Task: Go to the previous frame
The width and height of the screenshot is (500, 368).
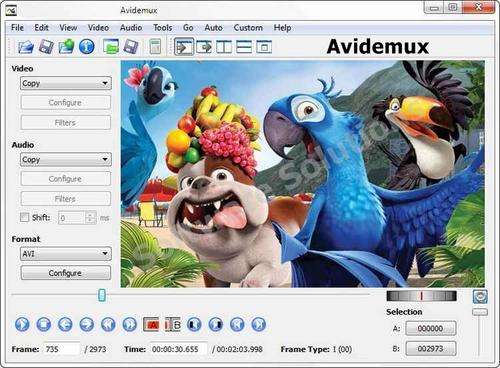Action: point(65,324)
